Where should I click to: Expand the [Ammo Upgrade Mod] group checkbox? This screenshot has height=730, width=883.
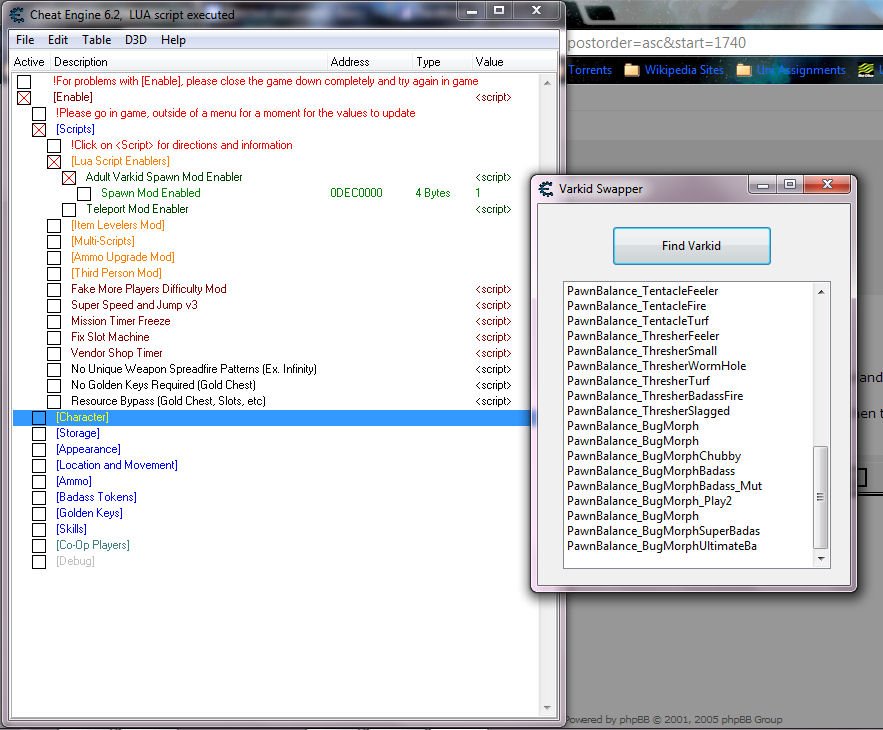[54, 258]
